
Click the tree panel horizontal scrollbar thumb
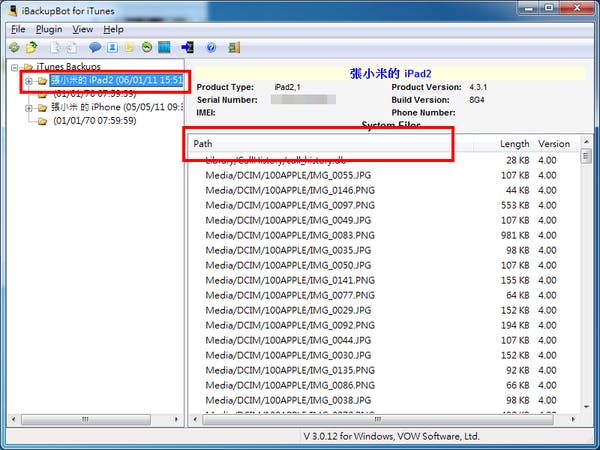tap(85, 419)
